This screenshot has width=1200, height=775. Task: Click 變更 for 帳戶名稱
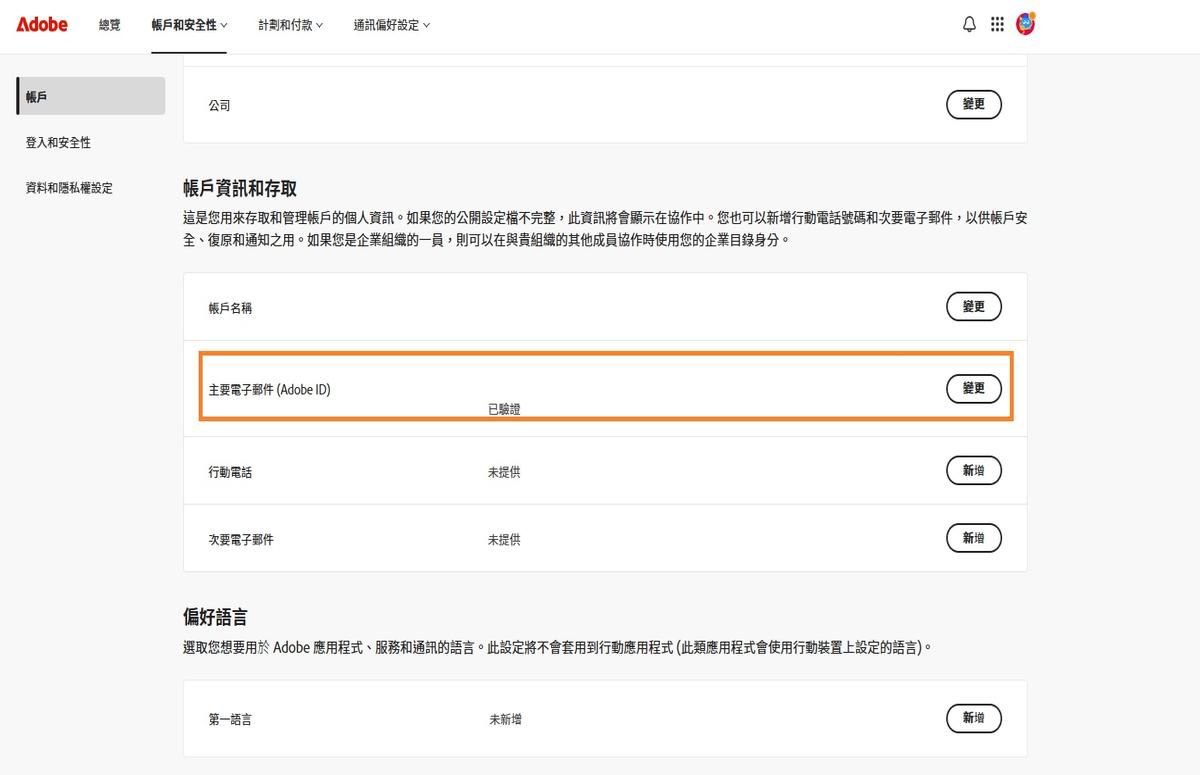coord(972,307)
